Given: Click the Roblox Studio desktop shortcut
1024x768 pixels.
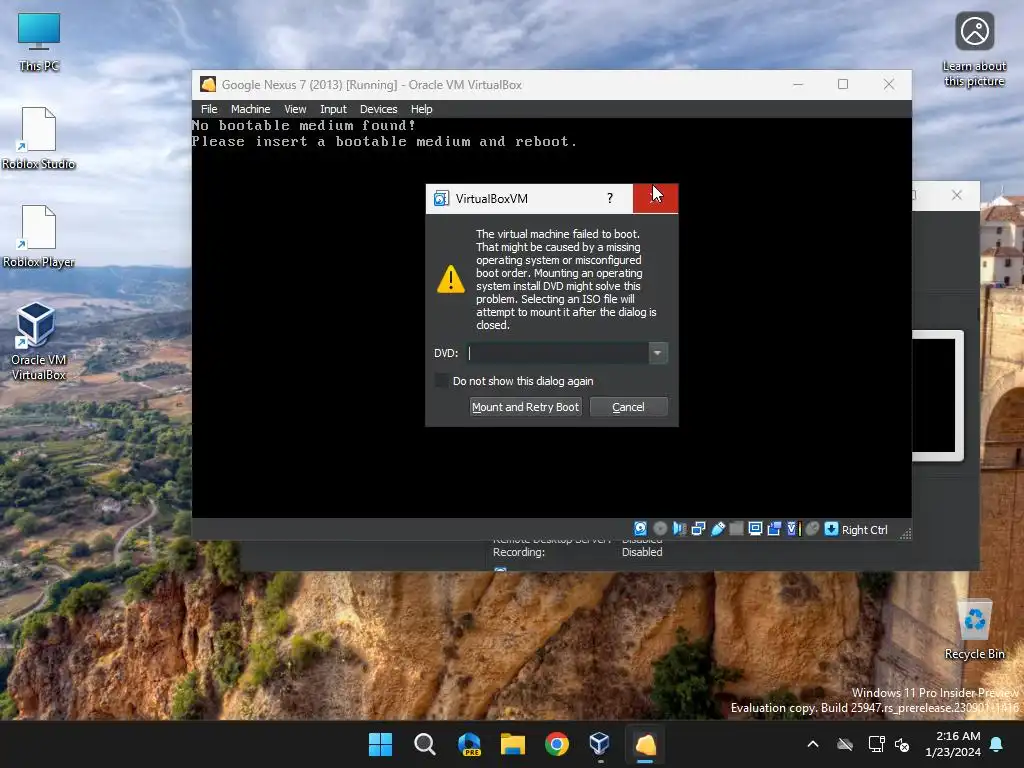Looking at the screenshot, I should (39, 139).
